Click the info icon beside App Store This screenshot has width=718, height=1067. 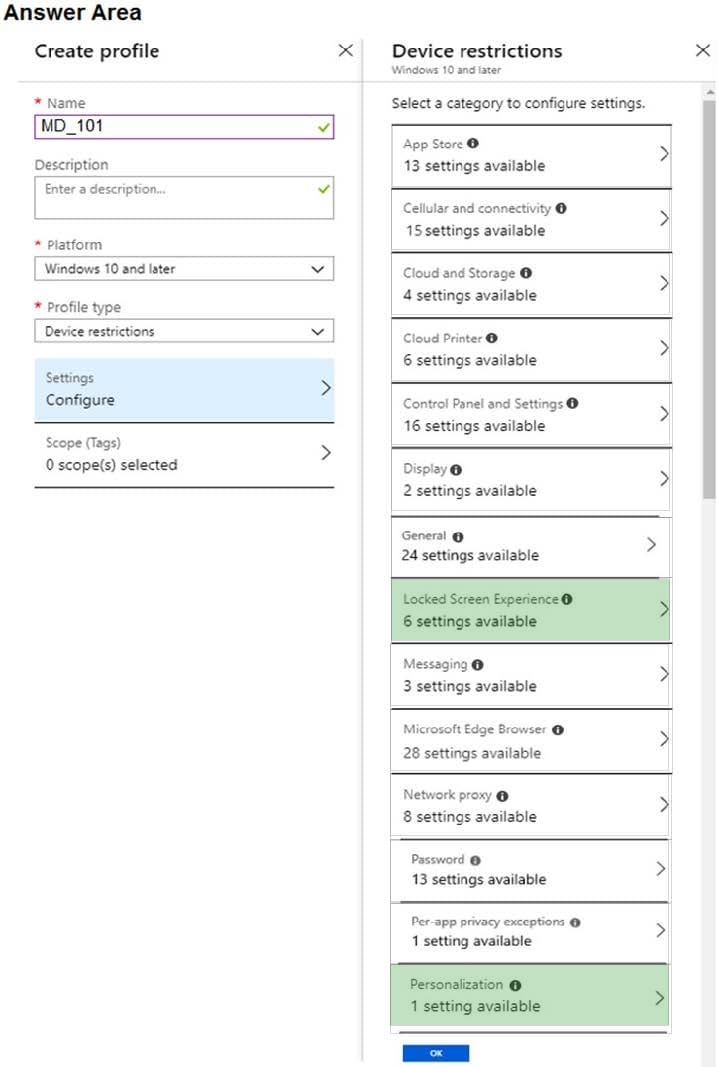pos(473,144)
